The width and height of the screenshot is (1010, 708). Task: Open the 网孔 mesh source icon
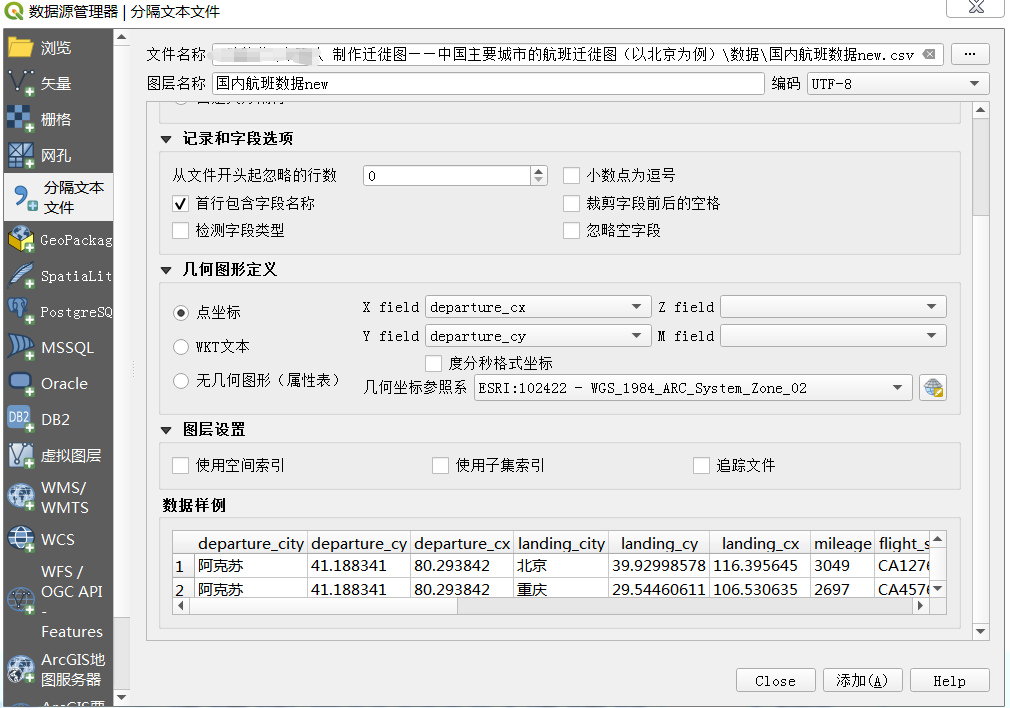click(21, 156)
